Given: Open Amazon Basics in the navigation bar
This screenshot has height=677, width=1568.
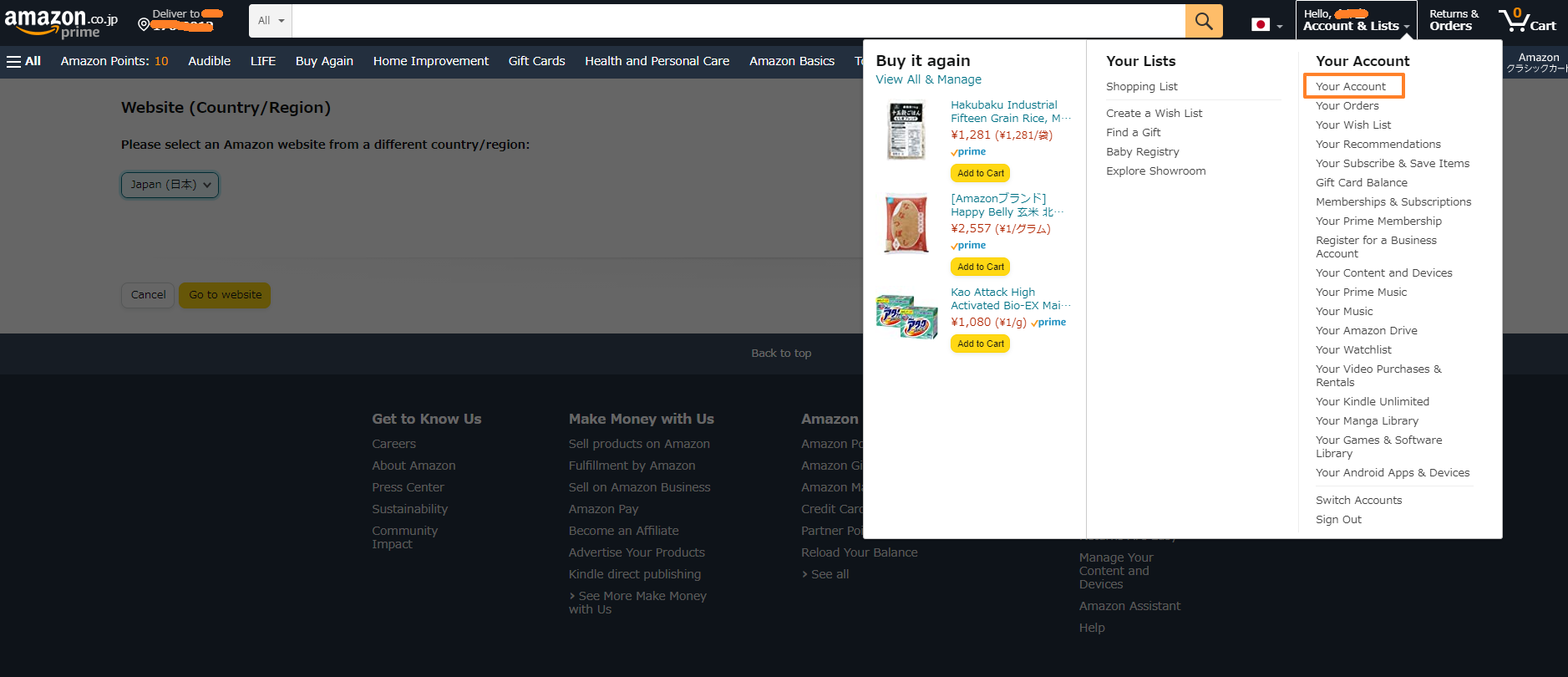Looking at the screenshot, I should 792,61.
